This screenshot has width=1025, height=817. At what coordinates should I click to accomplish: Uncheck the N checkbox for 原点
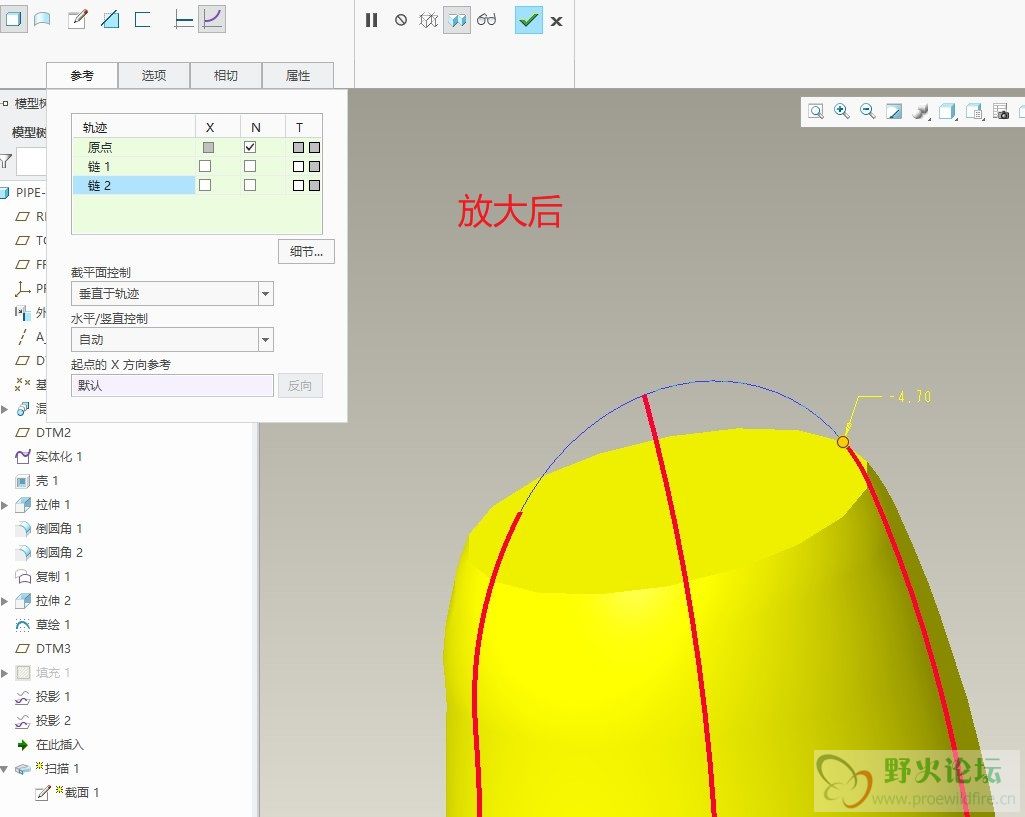click(250, 147)
